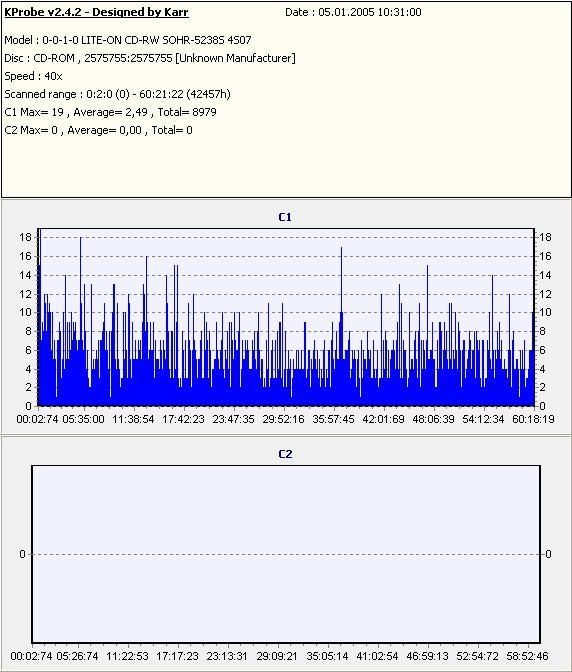572x672 pixels.
Task: Click the C1 axis label 48:06:39
Action: (434, 419)
